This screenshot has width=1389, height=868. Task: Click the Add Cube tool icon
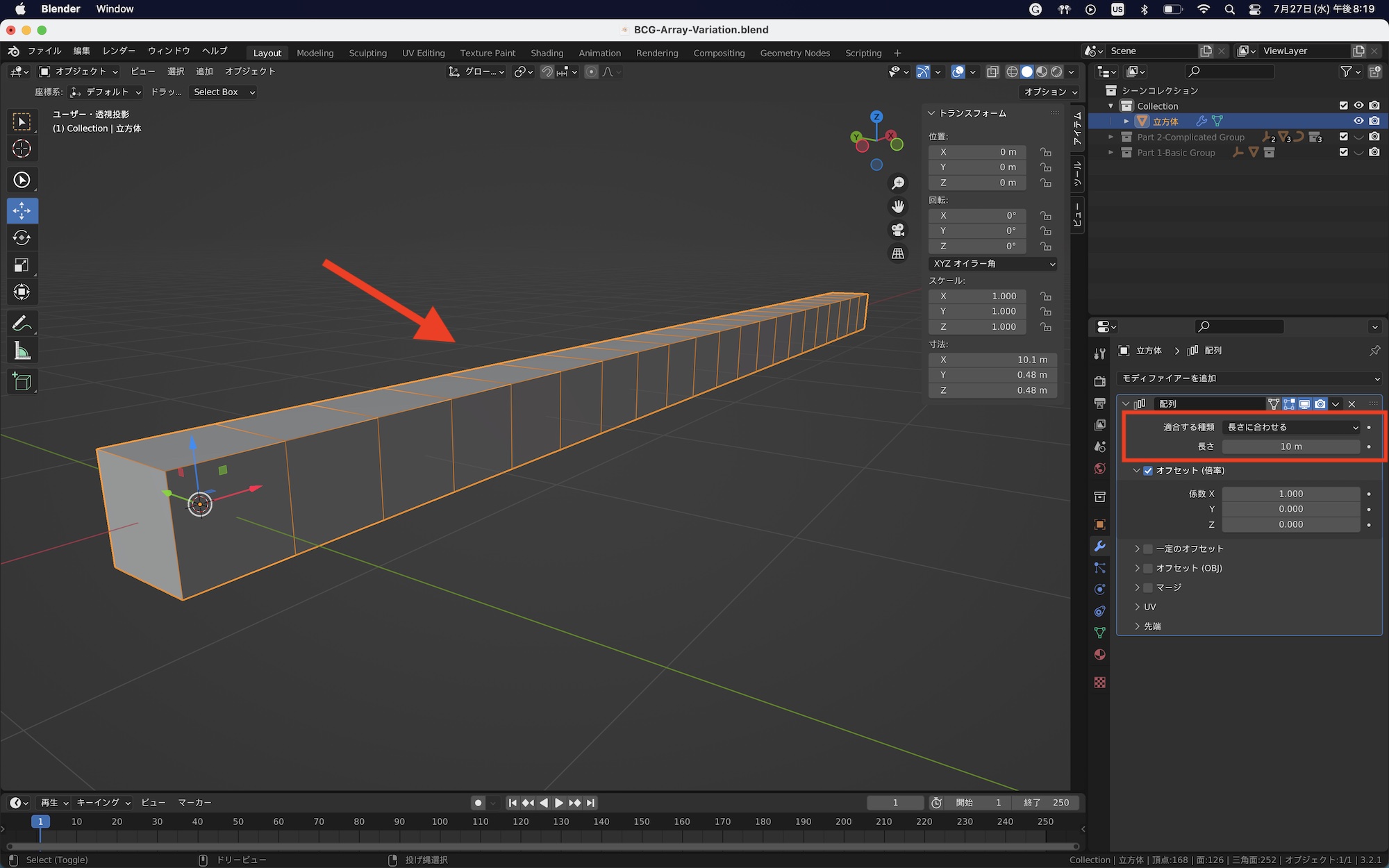(x=22, y=381)
